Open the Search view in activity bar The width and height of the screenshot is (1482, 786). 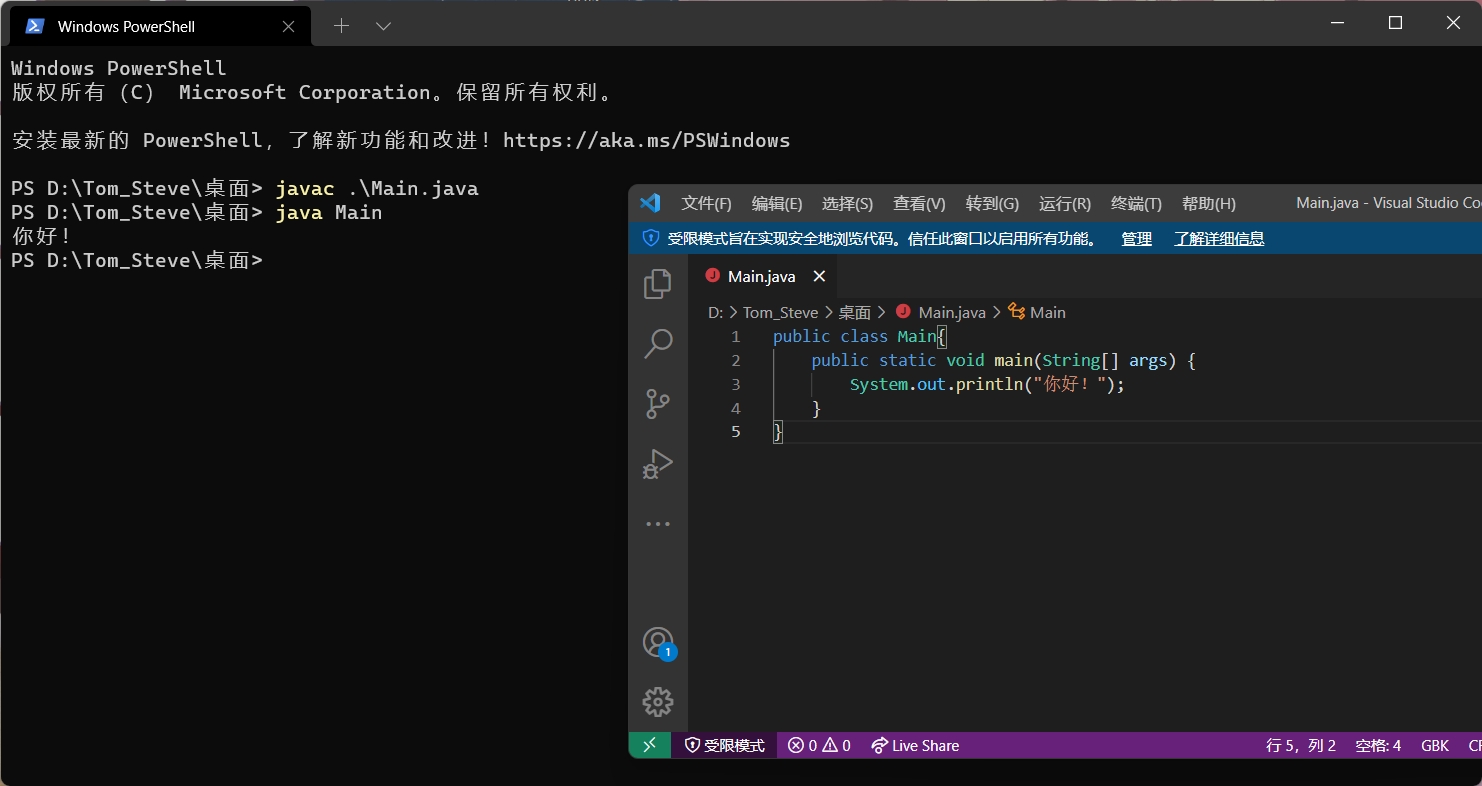coord(657,344)
